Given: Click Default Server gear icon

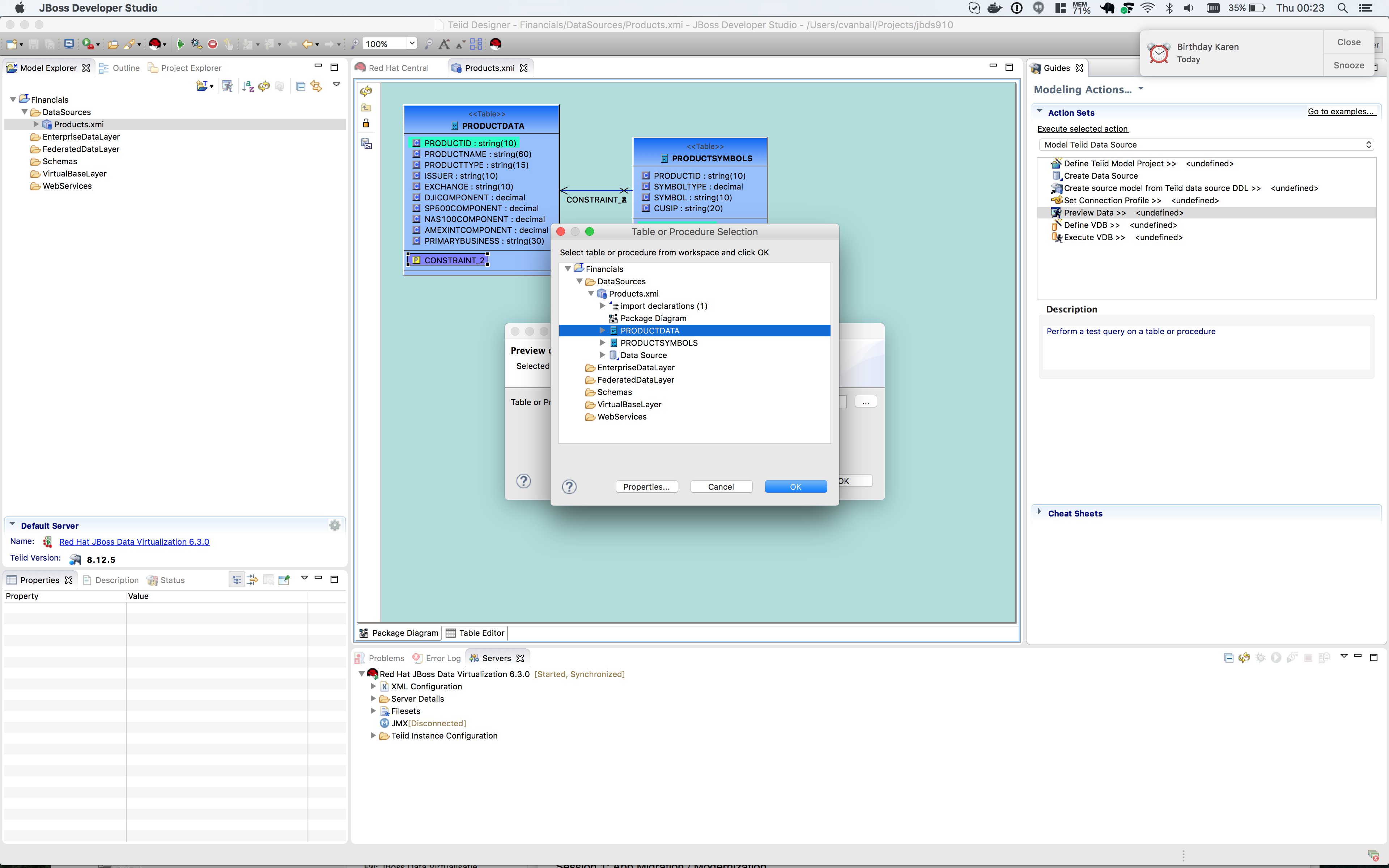Looking at the screenshot, I should [x=335, y=525].
